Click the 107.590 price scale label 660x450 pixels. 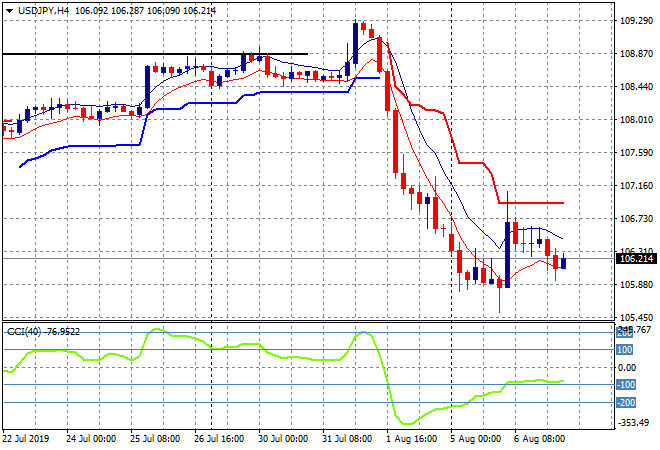636,152
